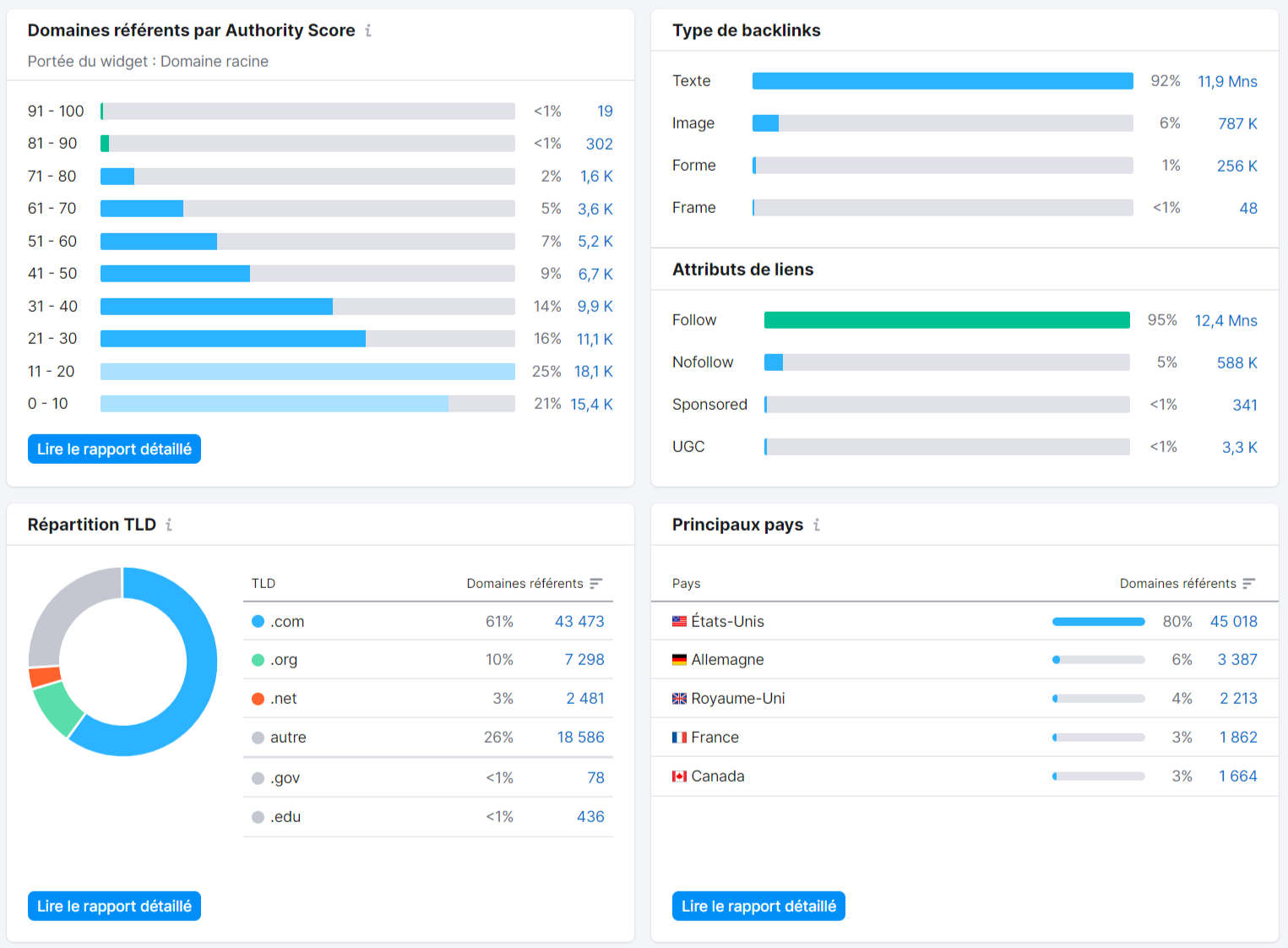Open the 45 018 États-Unis domains link
The height and width of the screenshot is (948, 1288).
[x=1233, y=621]
